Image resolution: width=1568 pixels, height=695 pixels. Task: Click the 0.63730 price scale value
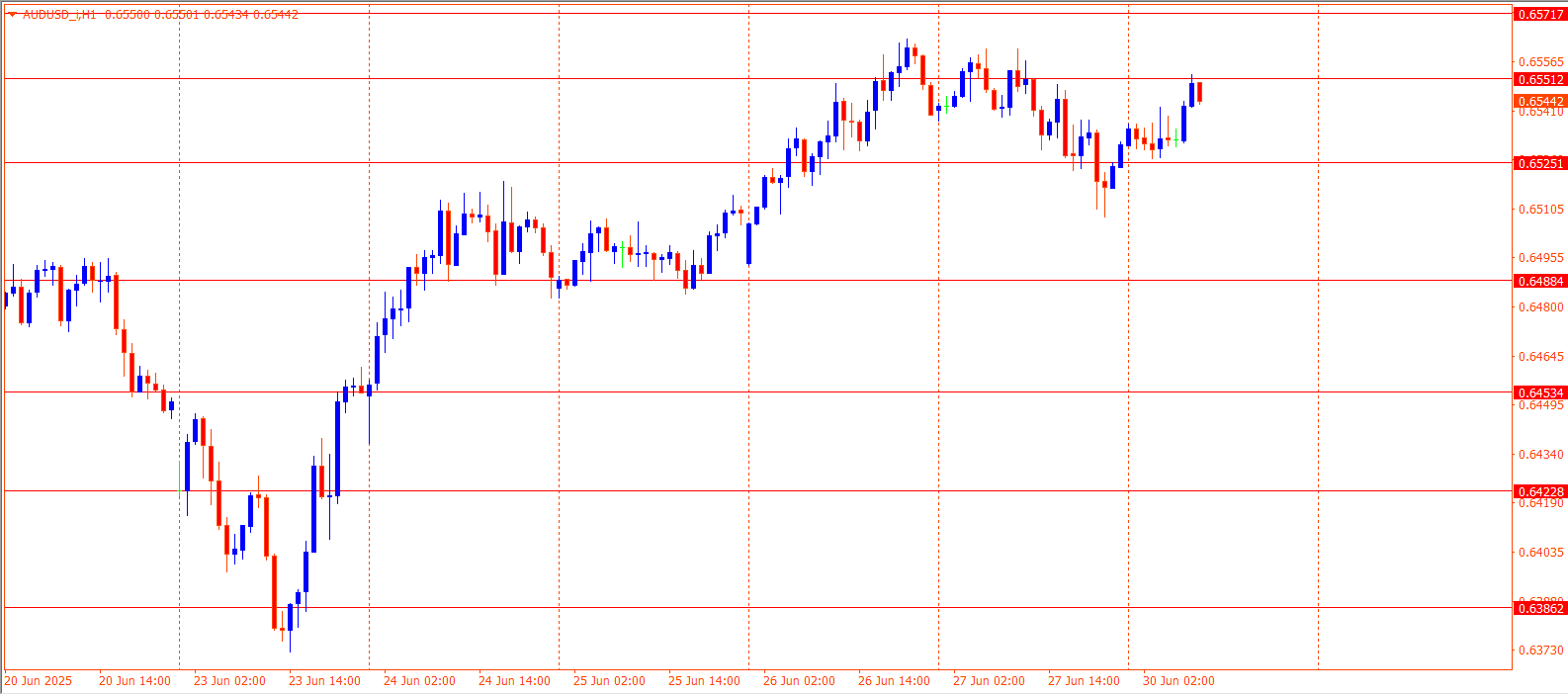[x=1540, y=650]
